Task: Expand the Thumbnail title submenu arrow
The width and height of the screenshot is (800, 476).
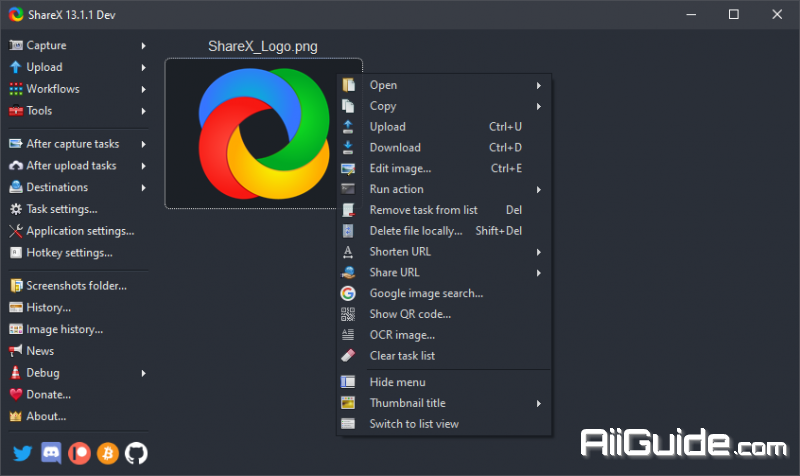Action: pyautogui.click(x=538, y=404)
